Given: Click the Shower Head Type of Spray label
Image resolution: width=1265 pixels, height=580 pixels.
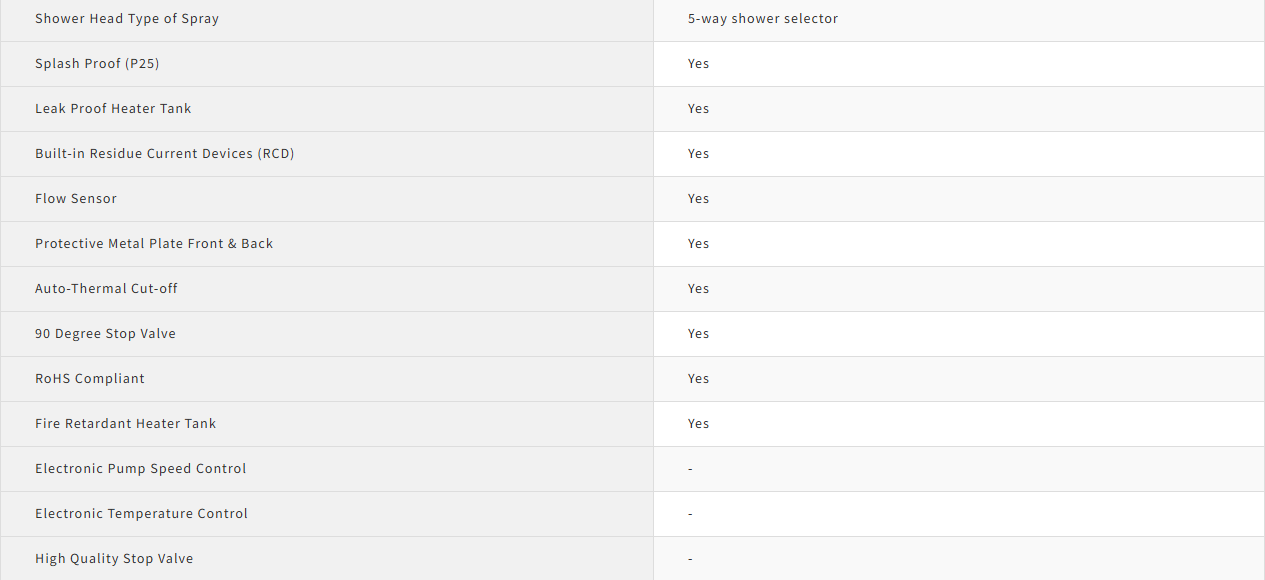Looking at the screenshot, I should [127, 19].
